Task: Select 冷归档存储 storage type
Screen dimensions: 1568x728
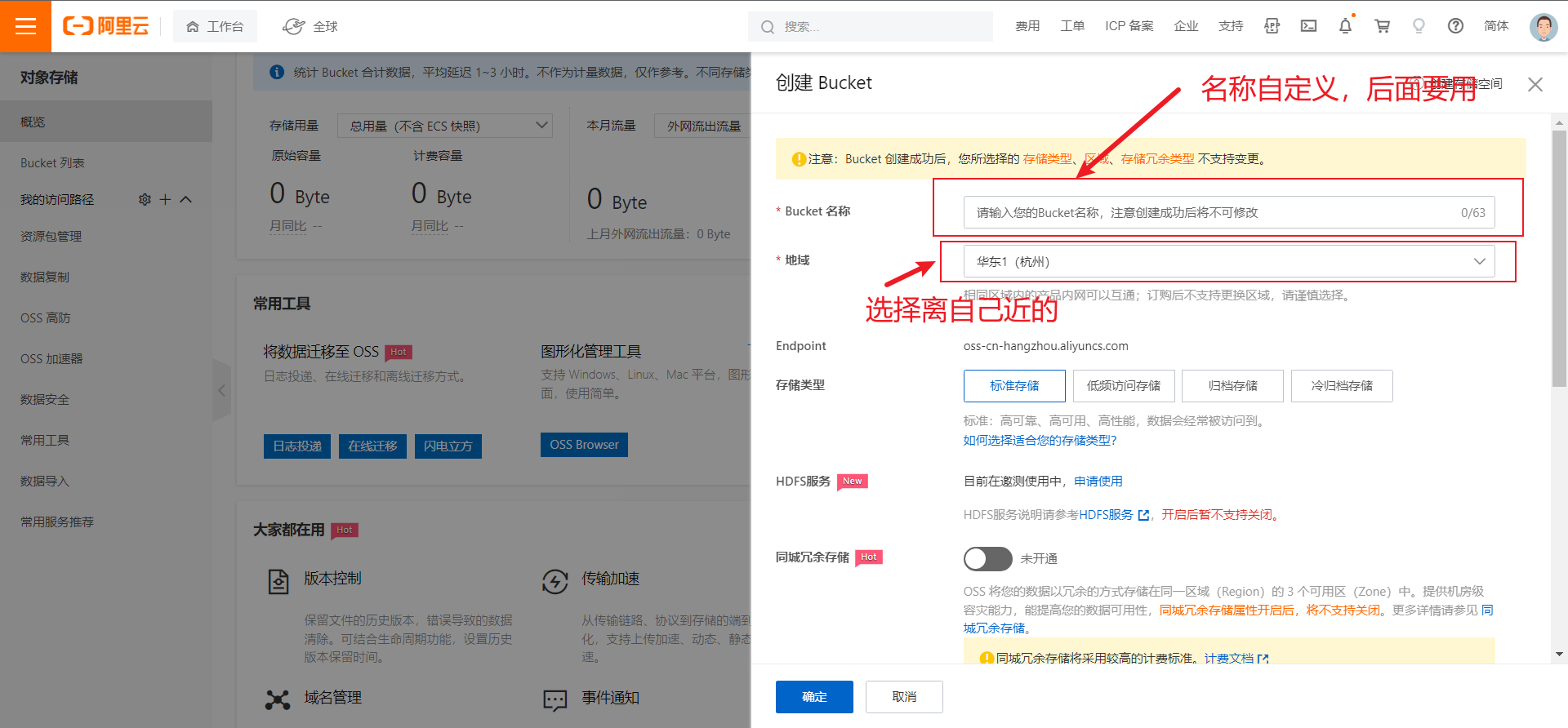Action: (1342, 386)
